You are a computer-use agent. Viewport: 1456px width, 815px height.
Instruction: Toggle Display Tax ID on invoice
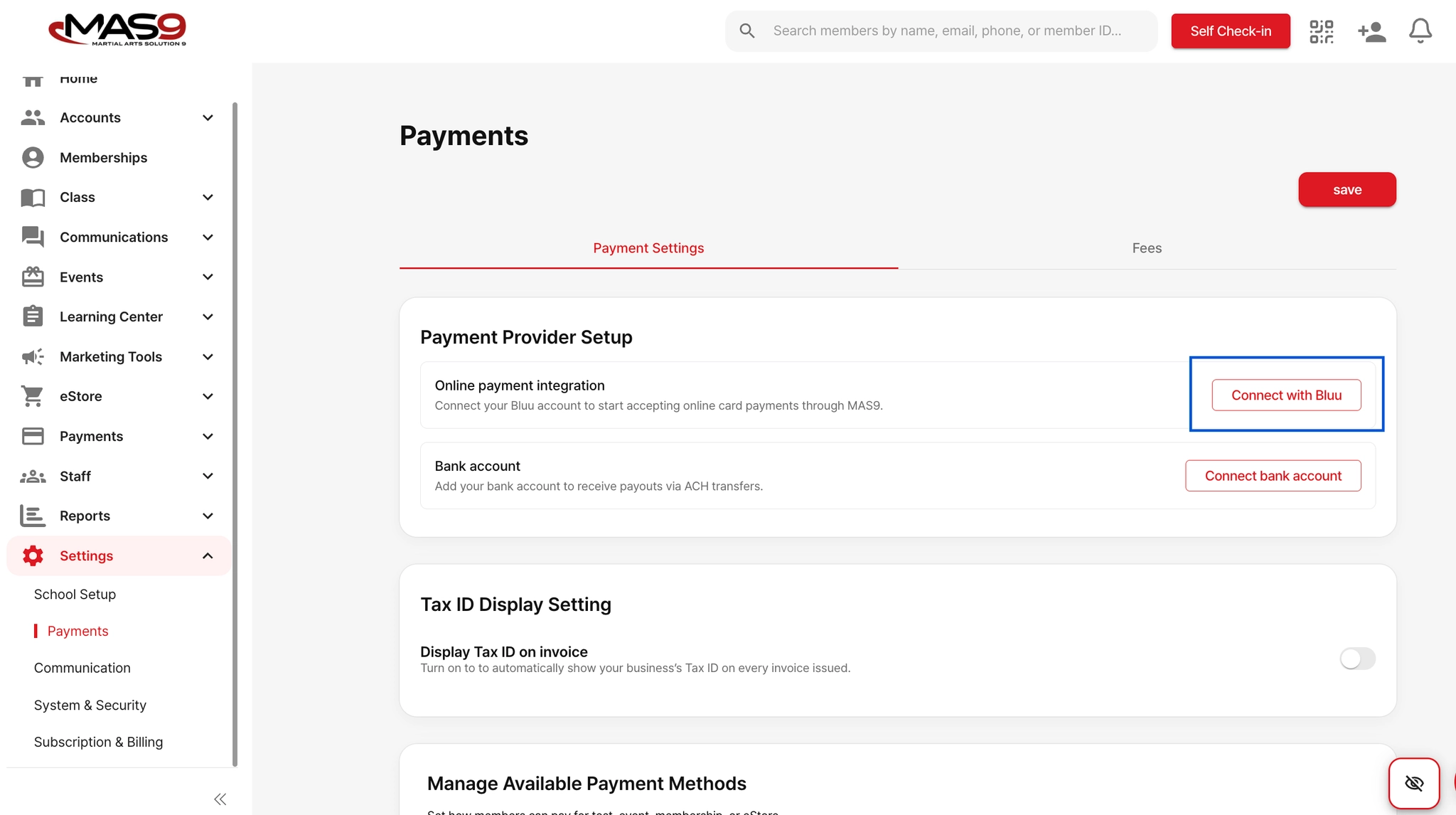(x=1357, y=659)
